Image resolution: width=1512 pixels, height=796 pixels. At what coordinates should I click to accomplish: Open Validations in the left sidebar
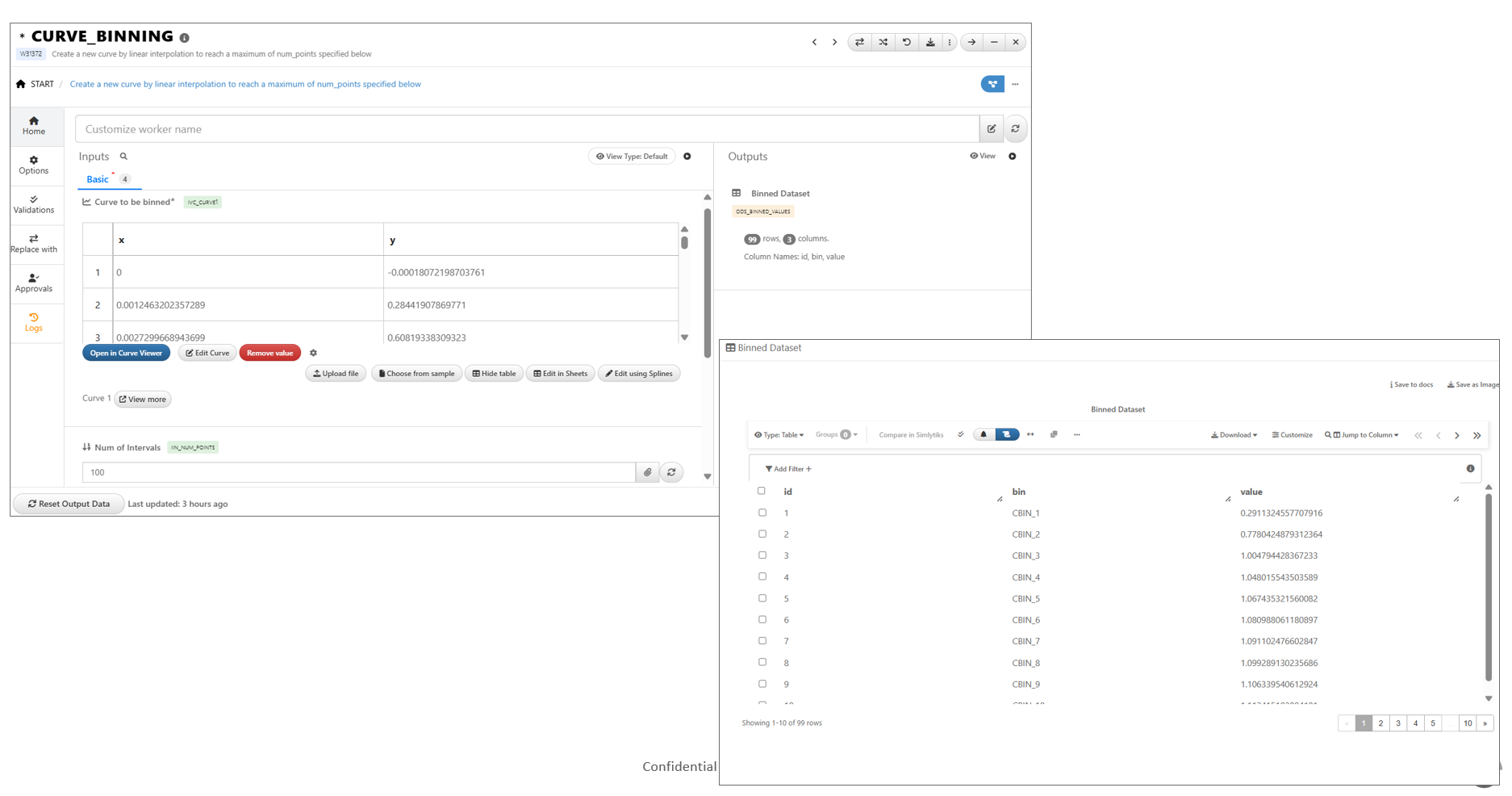tap(34, 204)
